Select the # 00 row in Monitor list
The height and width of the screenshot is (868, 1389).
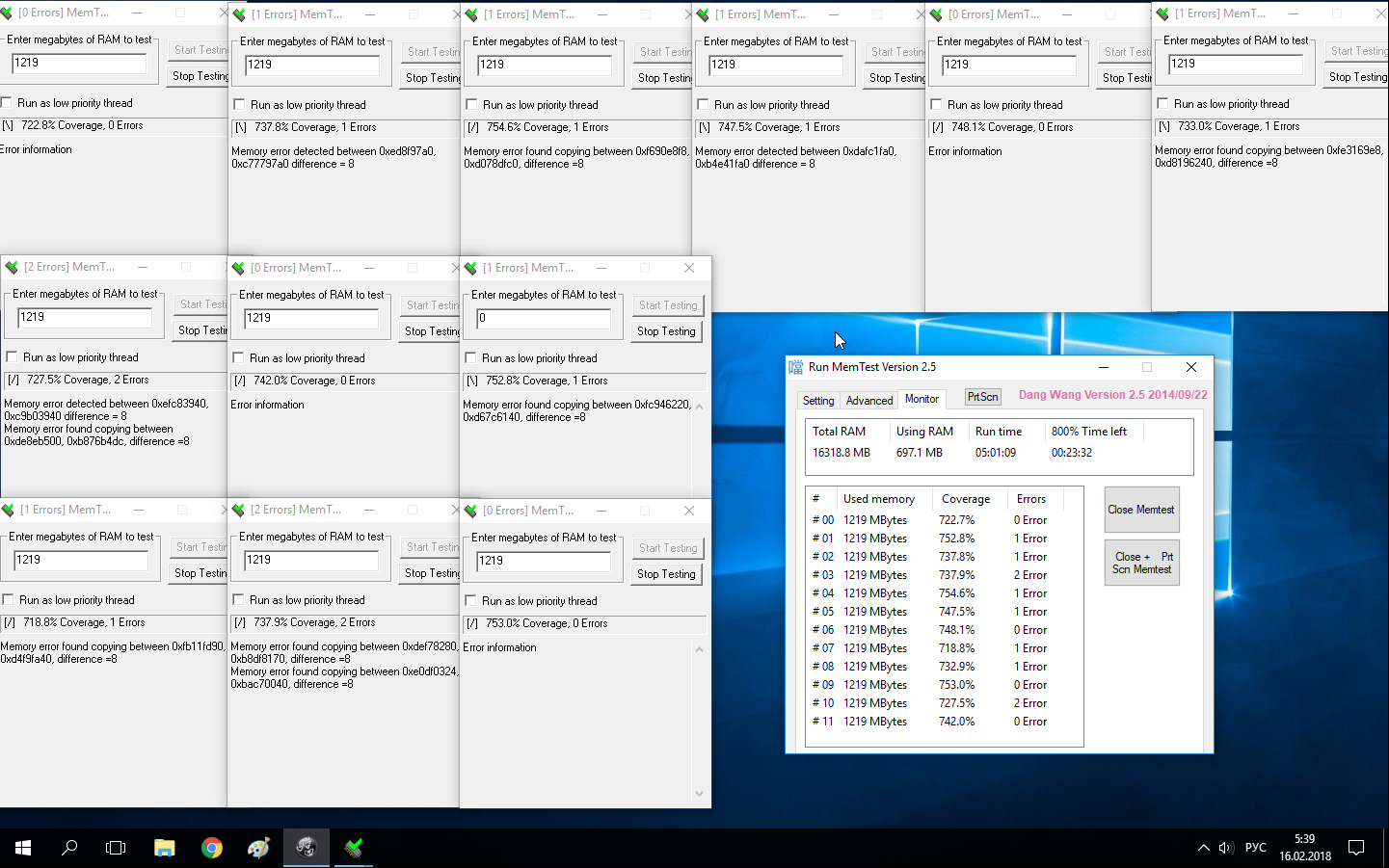click(x=945, y=520)
